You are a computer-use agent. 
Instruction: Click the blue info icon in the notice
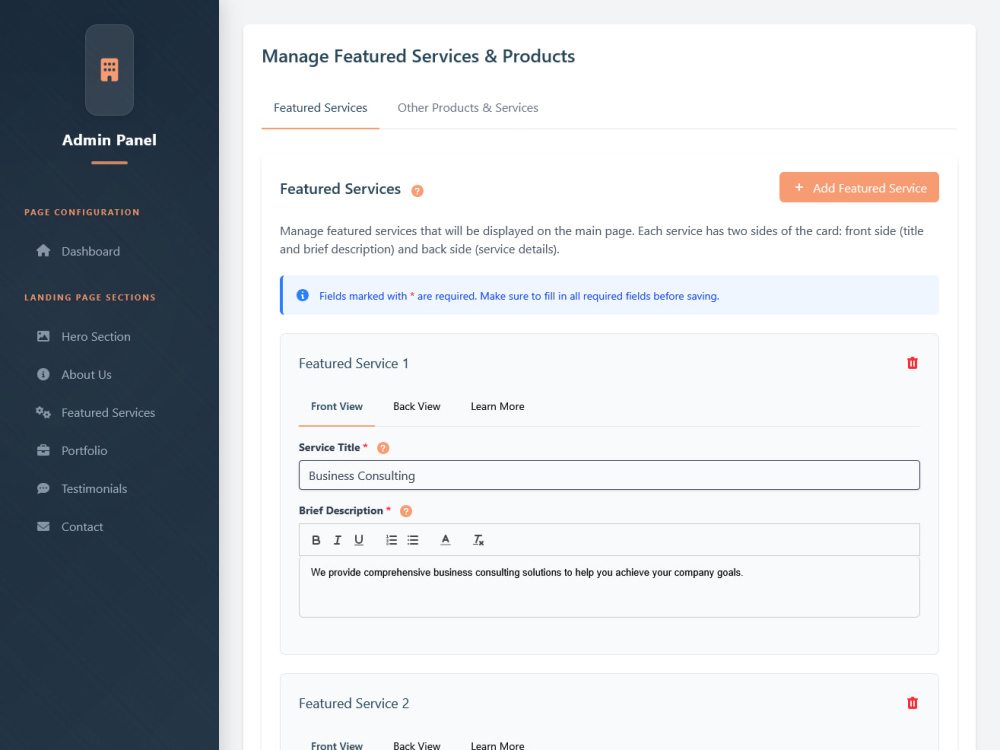click(302, 295)
